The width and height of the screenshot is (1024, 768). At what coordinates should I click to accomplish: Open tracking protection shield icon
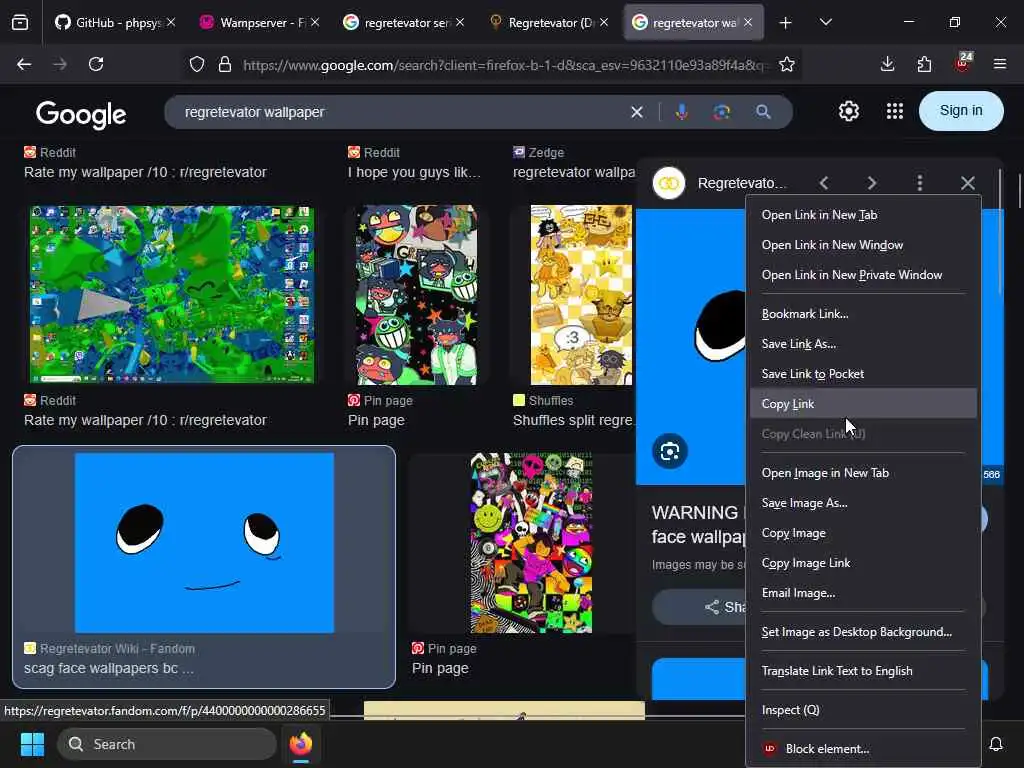pyautogui.click(x=197, y=64)
